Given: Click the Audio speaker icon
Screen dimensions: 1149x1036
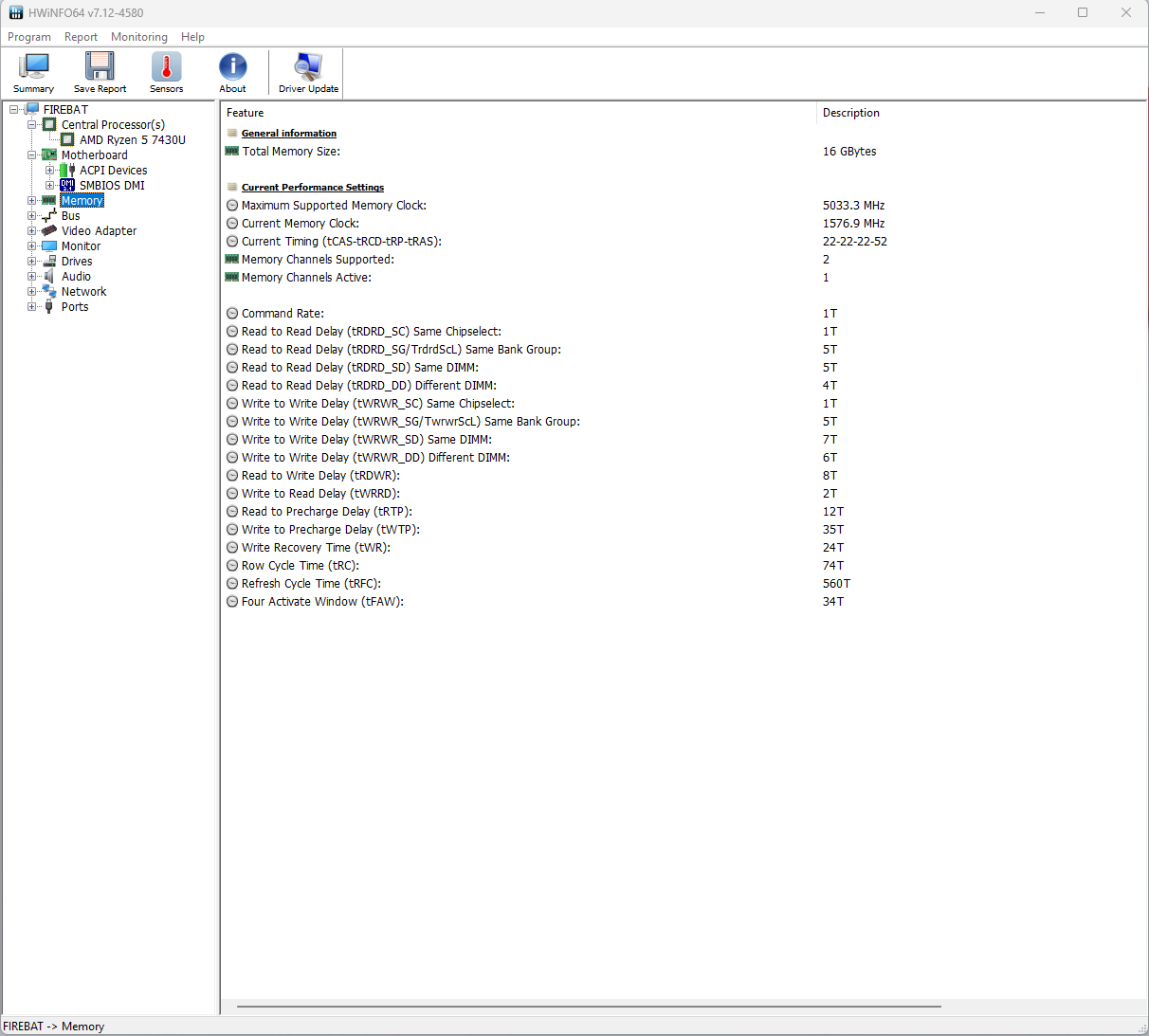Looking at the screenshot, I should coord(49,276).
